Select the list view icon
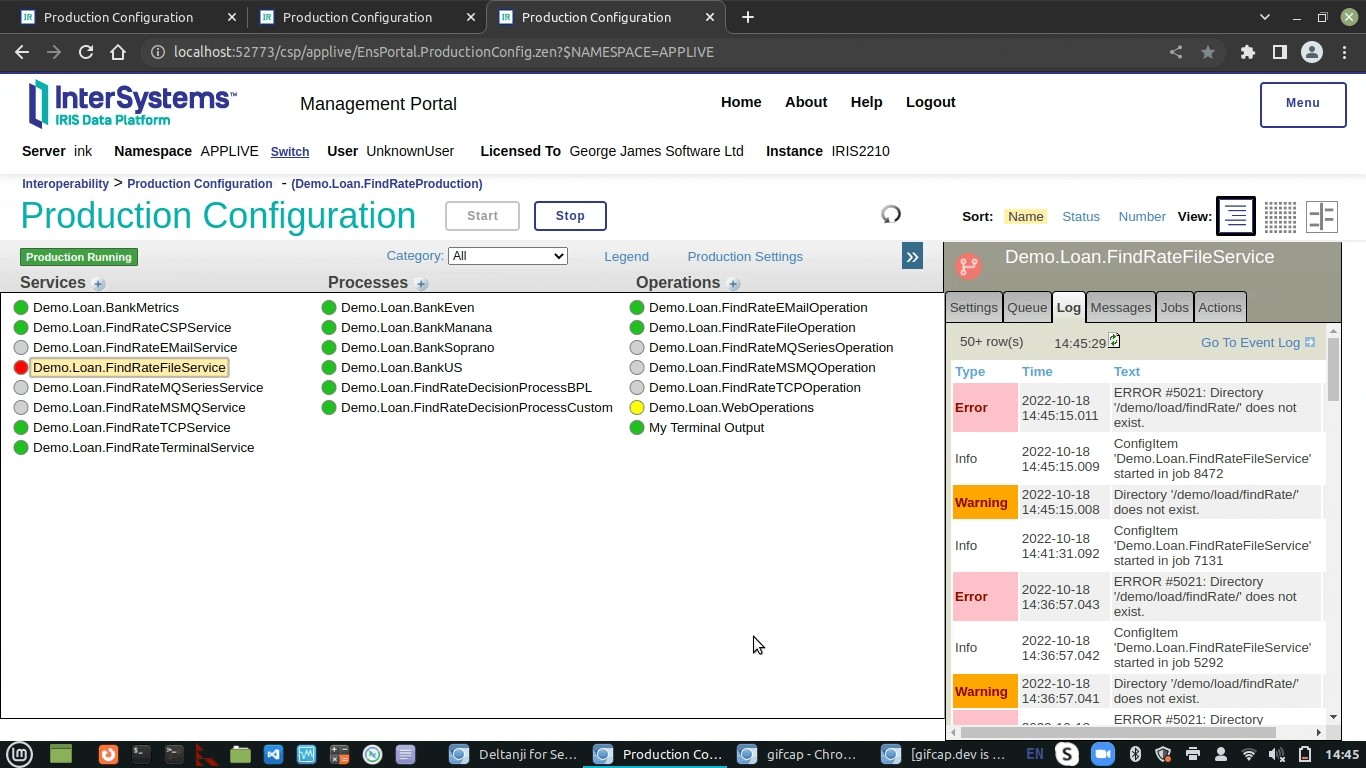1366x768 pixels. tap(1235, 216)
